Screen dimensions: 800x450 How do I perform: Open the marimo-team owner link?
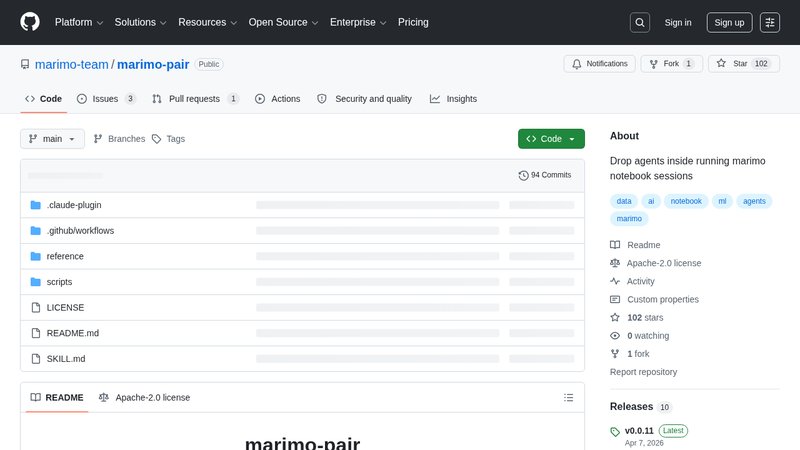click(x=72, y=65)
